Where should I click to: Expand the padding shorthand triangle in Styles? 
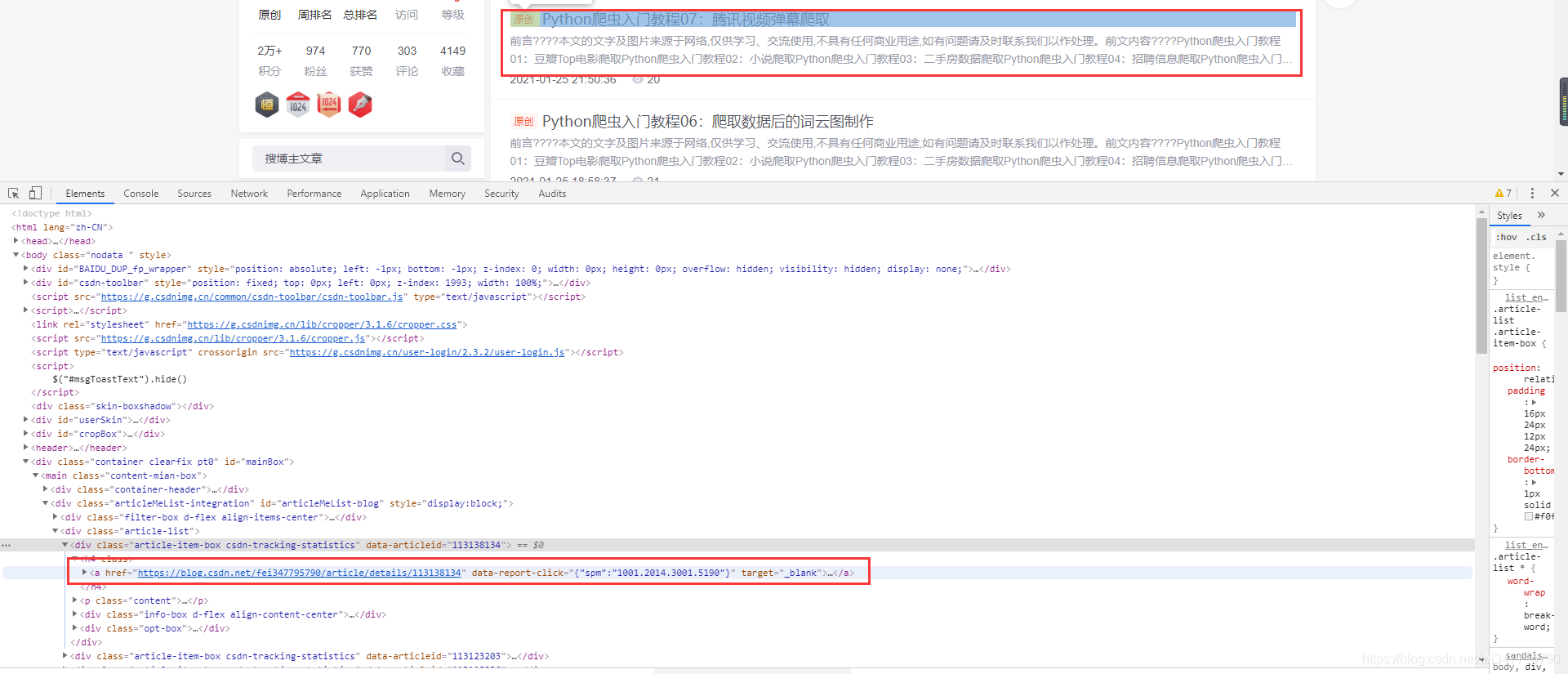pos(1534,403)
